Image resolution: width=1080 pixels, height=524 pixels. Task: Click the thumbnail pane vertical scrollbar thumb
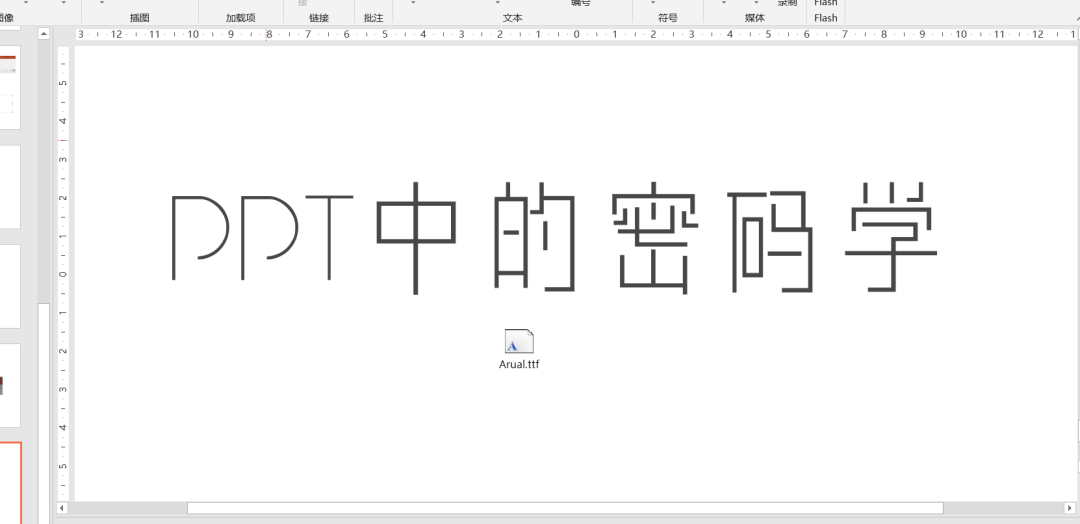tap(43, 413)
